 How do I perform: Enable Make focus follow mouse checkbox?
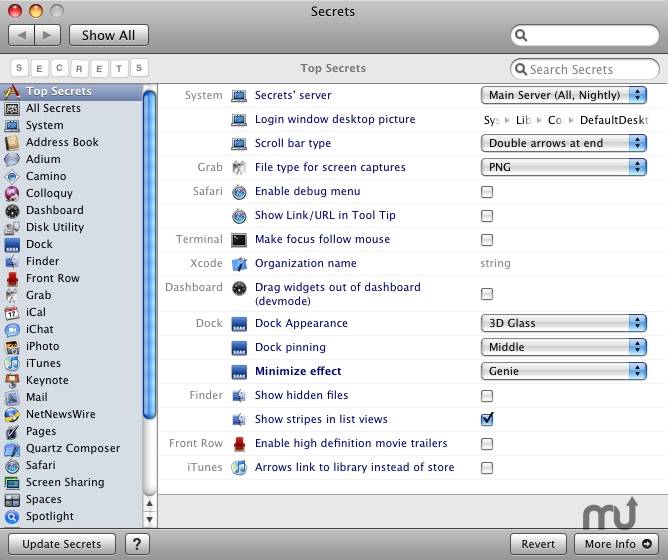pos(487,240)
